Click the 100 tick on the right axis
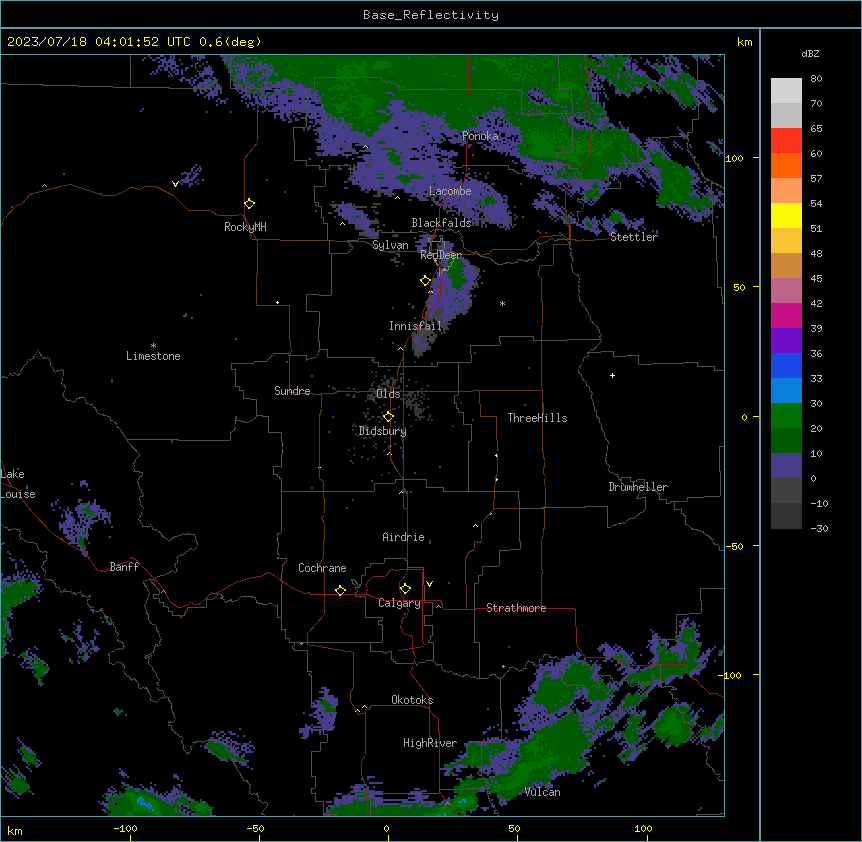862x842 pixels. (x=734, y=158)
